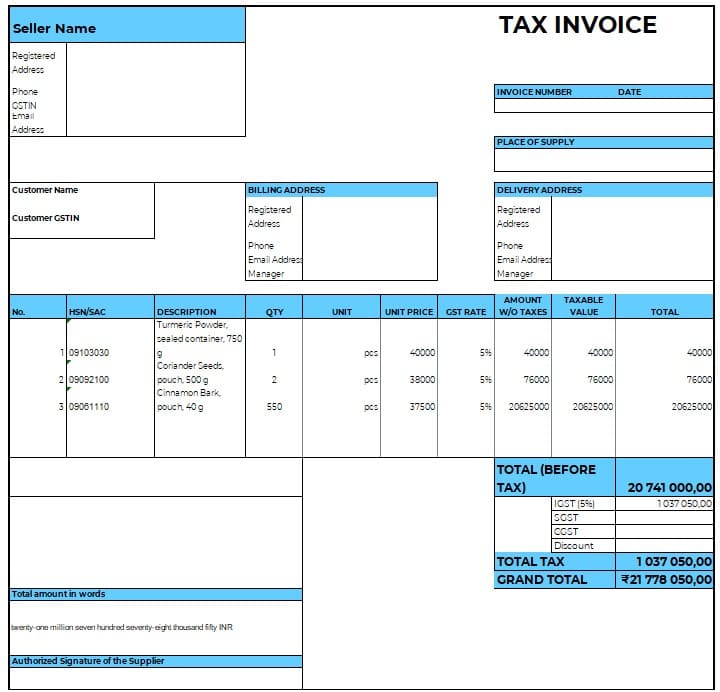Click the Customer GSTIN label

45,218
